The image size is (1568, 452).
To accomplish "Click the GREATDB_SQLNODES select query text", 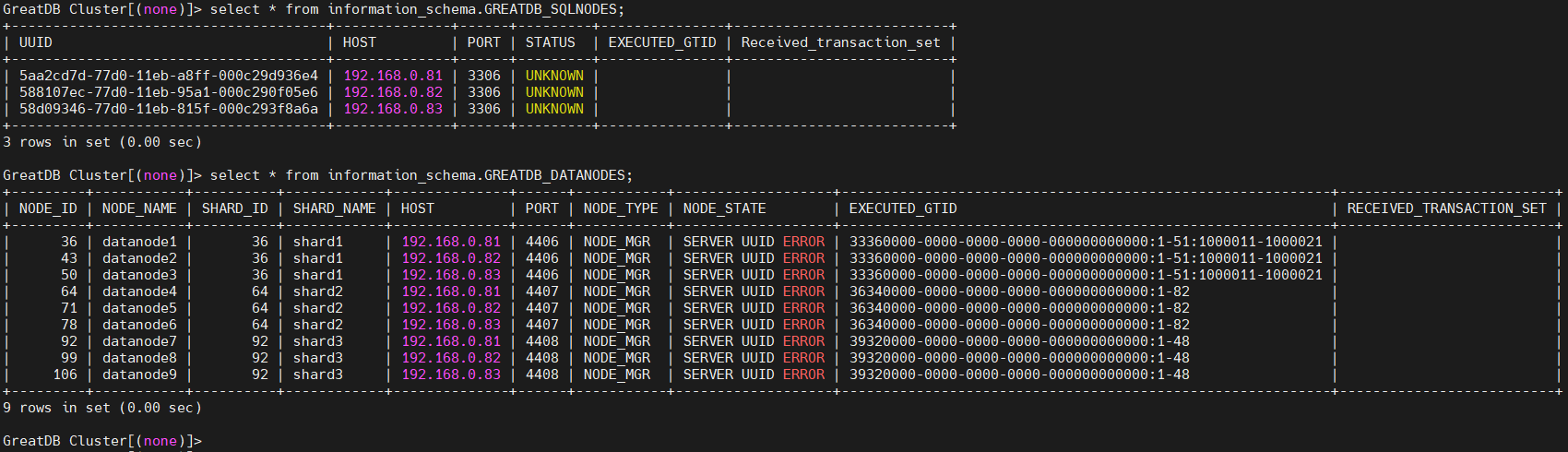I will pyautogui.click(x=418, y=9).
